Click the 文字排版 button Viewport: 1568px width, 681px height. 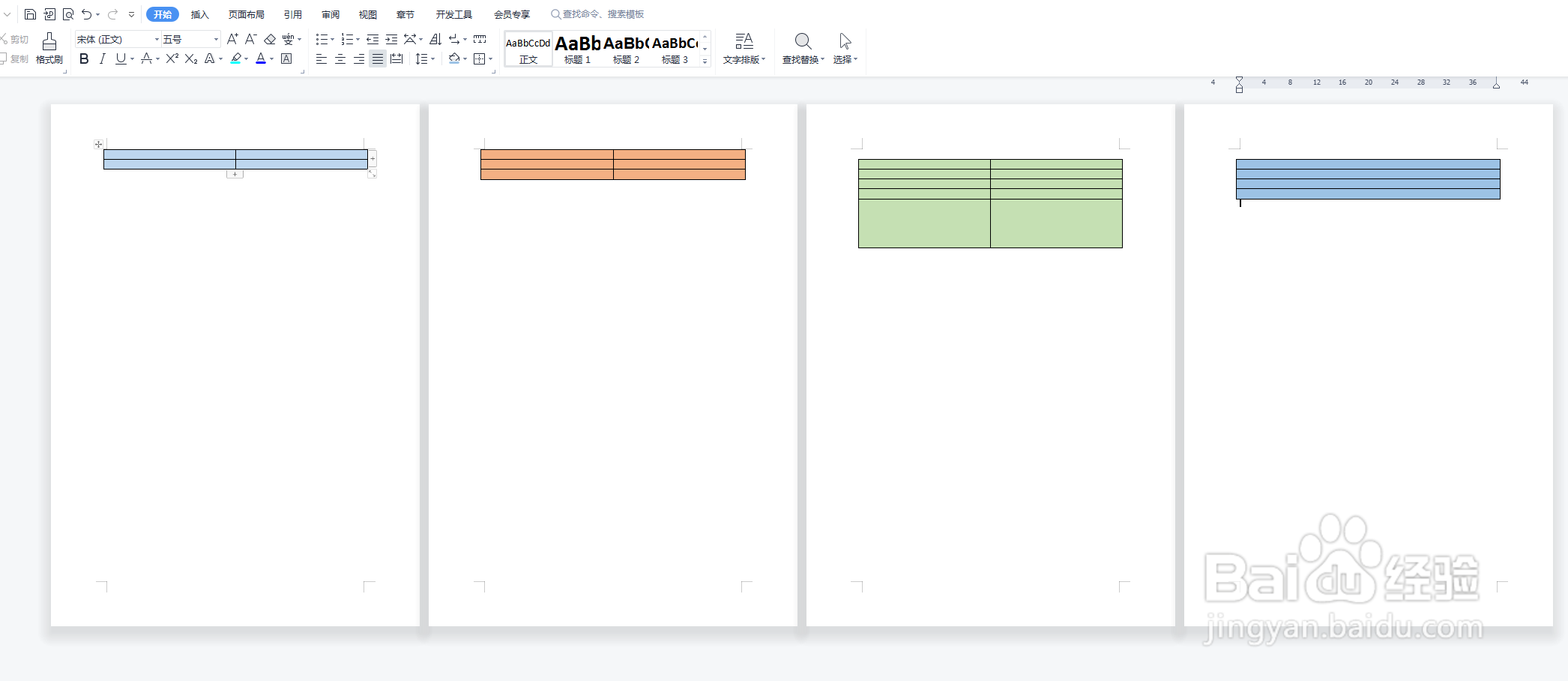pos(744,49)
